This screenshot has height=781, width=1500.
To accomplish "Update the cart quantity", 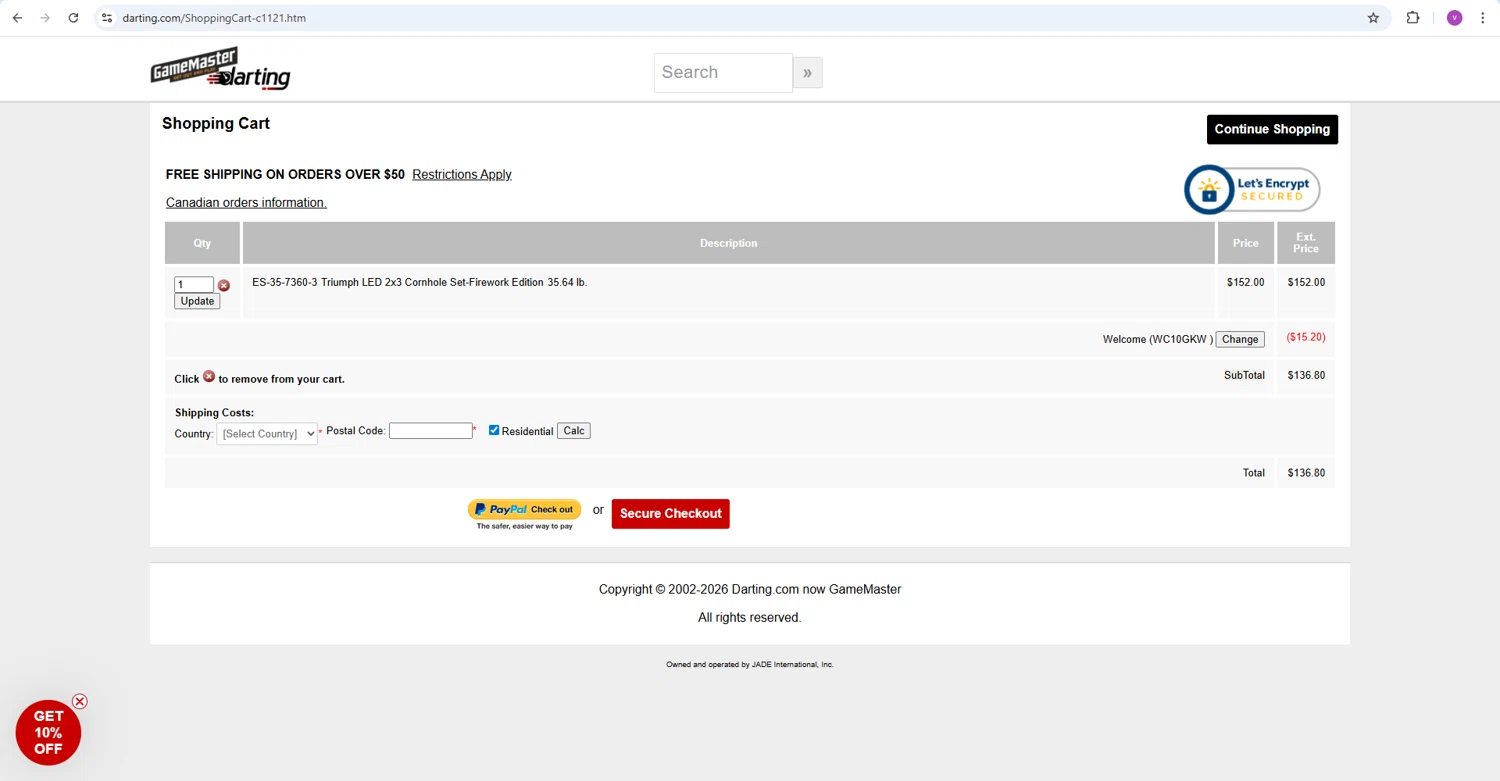I will 197,301.
